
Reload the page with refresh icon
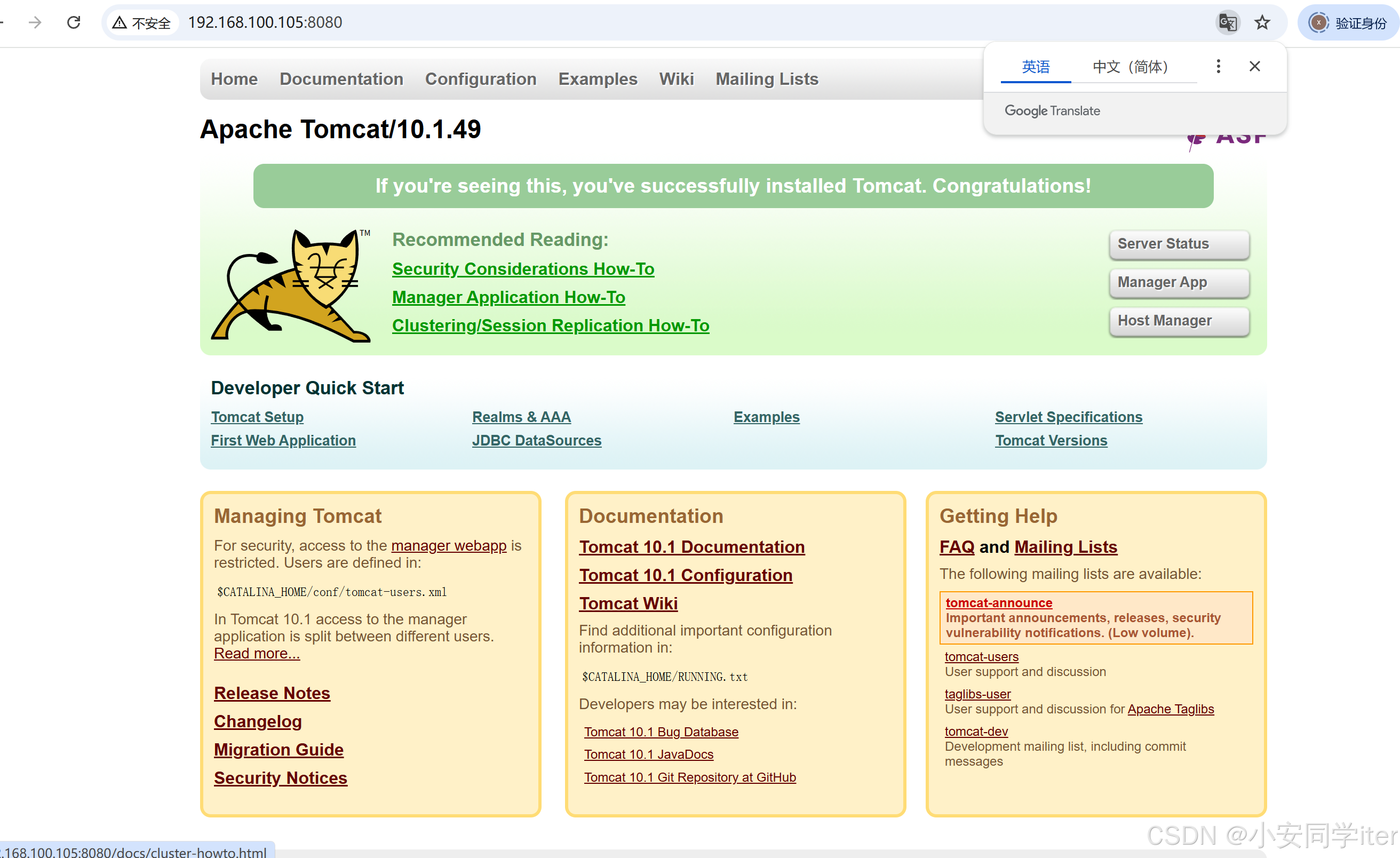click(74, 22)
